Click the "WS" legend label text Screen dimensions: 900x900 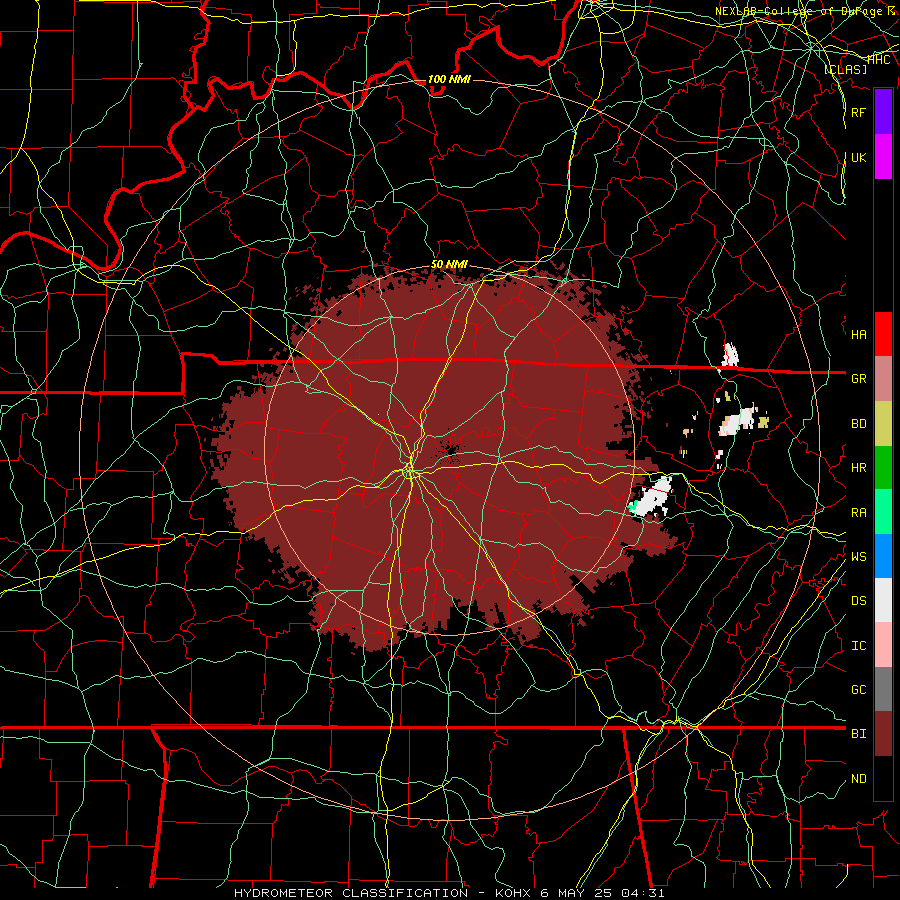click(858, 557)
